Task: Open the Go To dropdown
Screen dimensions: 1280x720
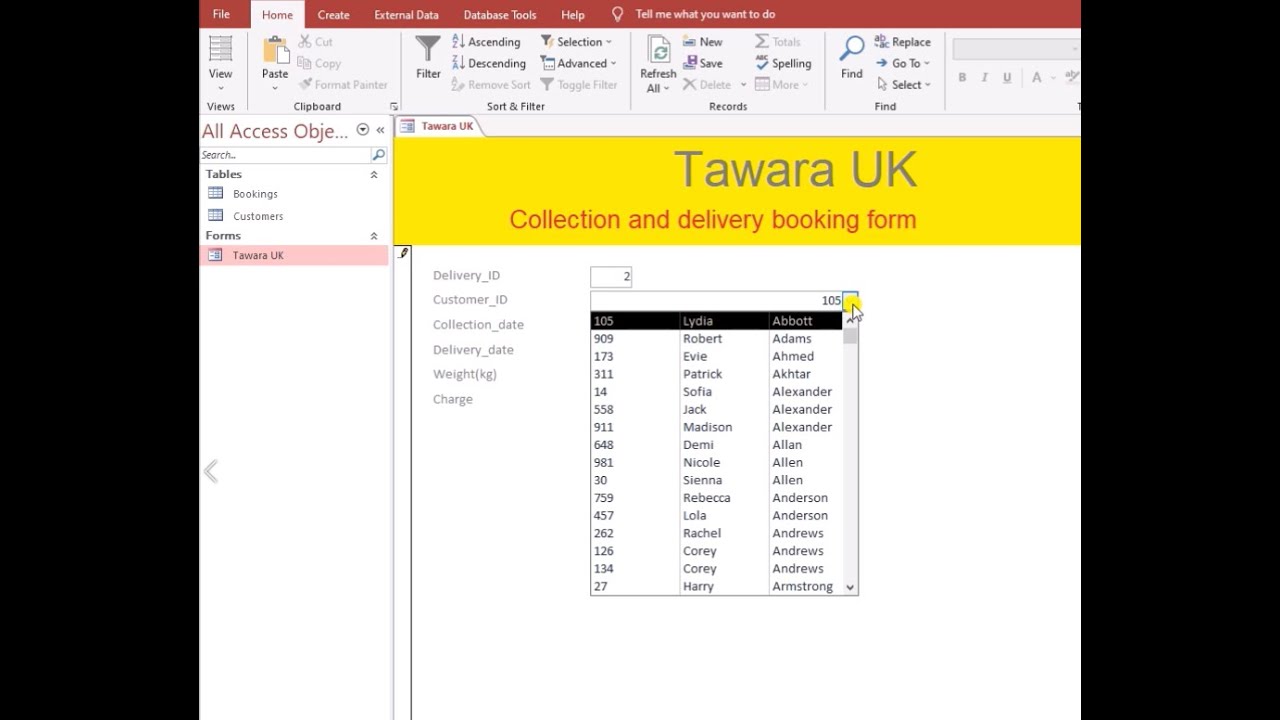Action: tap(902, 63)
